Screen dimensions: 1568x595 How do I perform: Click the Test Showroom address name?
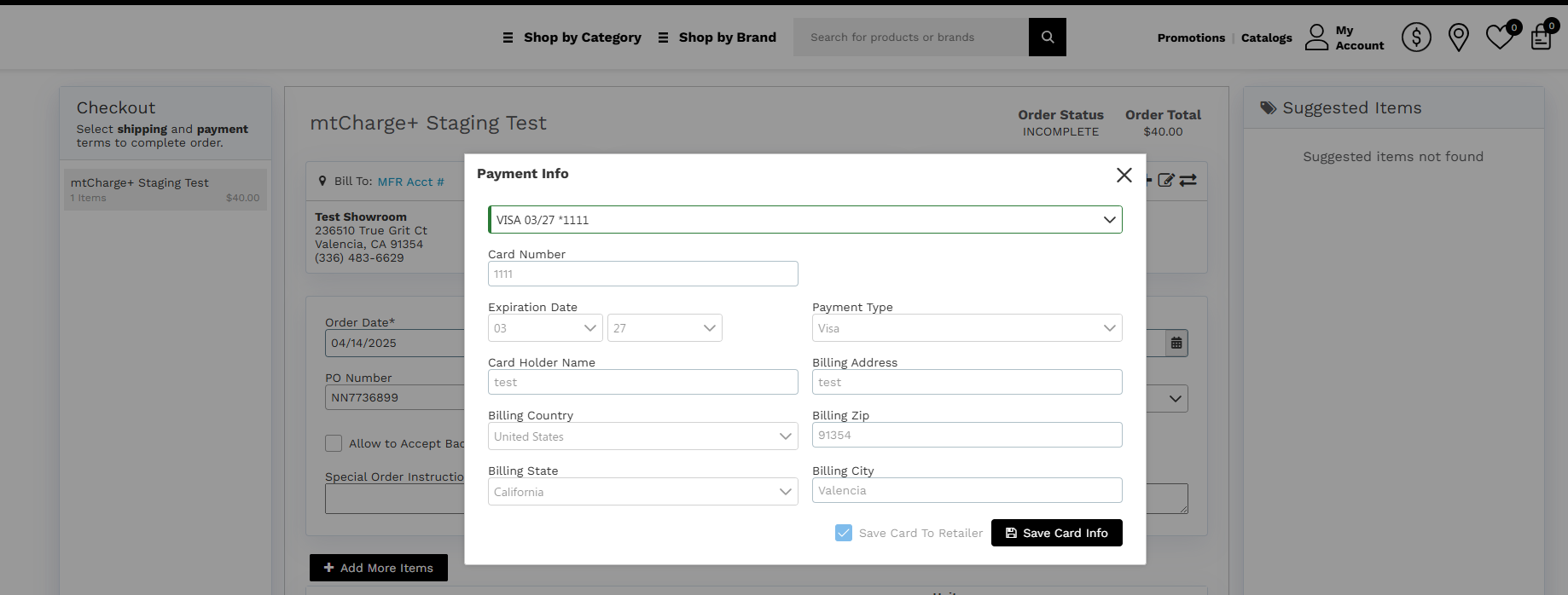click(x=361, y=217)
